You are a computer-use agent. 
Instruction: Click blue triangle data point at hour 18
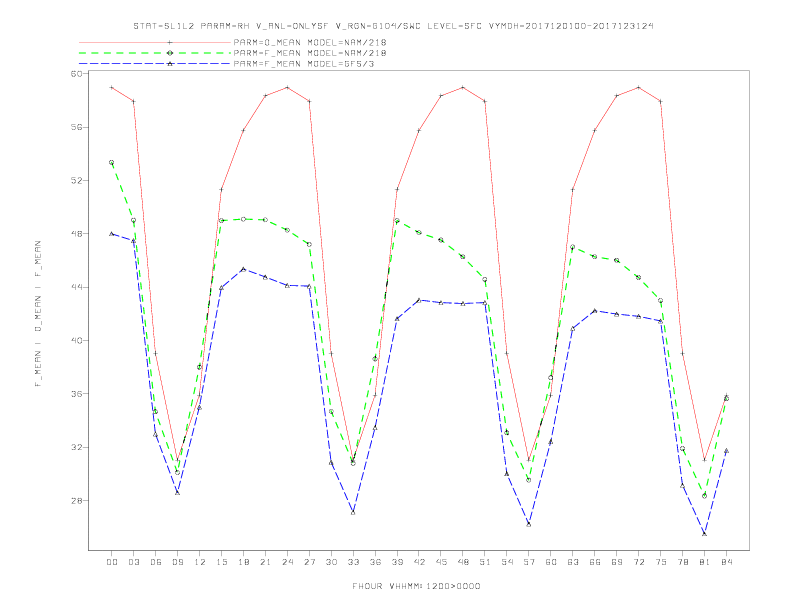pyautogui.click(x=243, y=269)
